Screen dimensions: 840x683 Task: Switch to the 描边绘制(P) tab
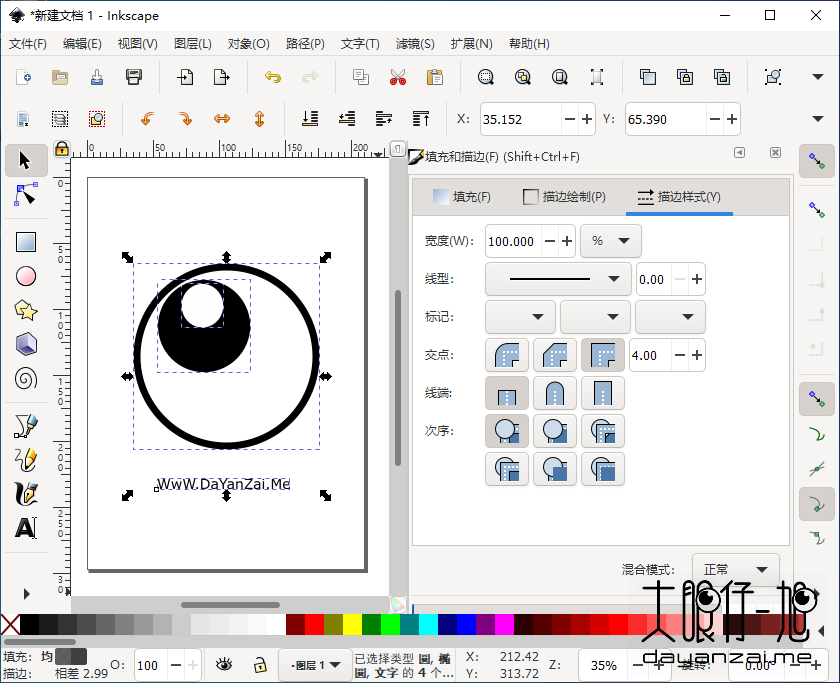pos(565,197)
